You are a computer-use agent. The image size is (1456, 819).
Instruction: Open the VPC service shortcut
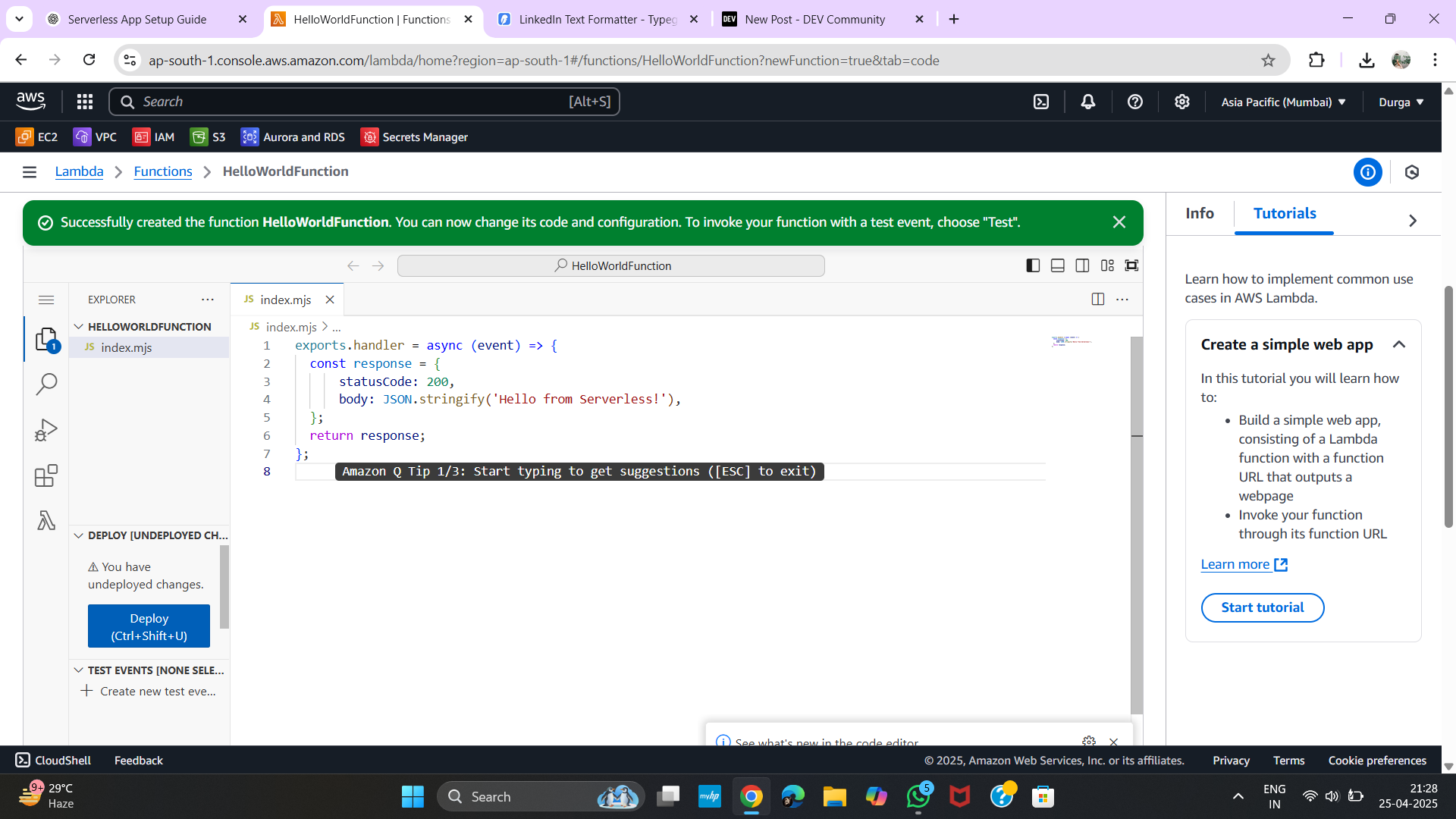point(95,137)
